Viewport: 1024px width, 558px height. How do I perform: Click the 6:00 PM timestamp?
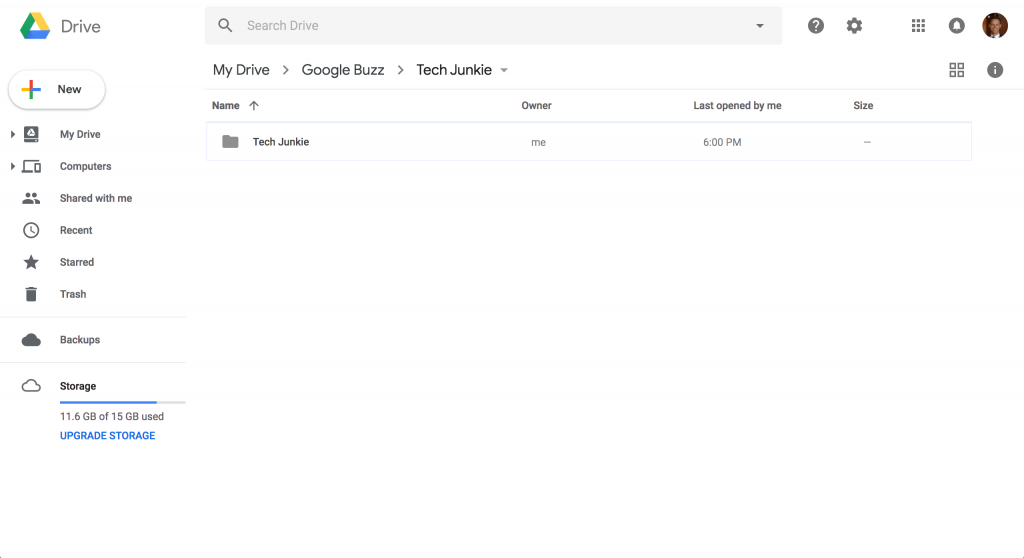pyautogui.click(x=722, y=142)
